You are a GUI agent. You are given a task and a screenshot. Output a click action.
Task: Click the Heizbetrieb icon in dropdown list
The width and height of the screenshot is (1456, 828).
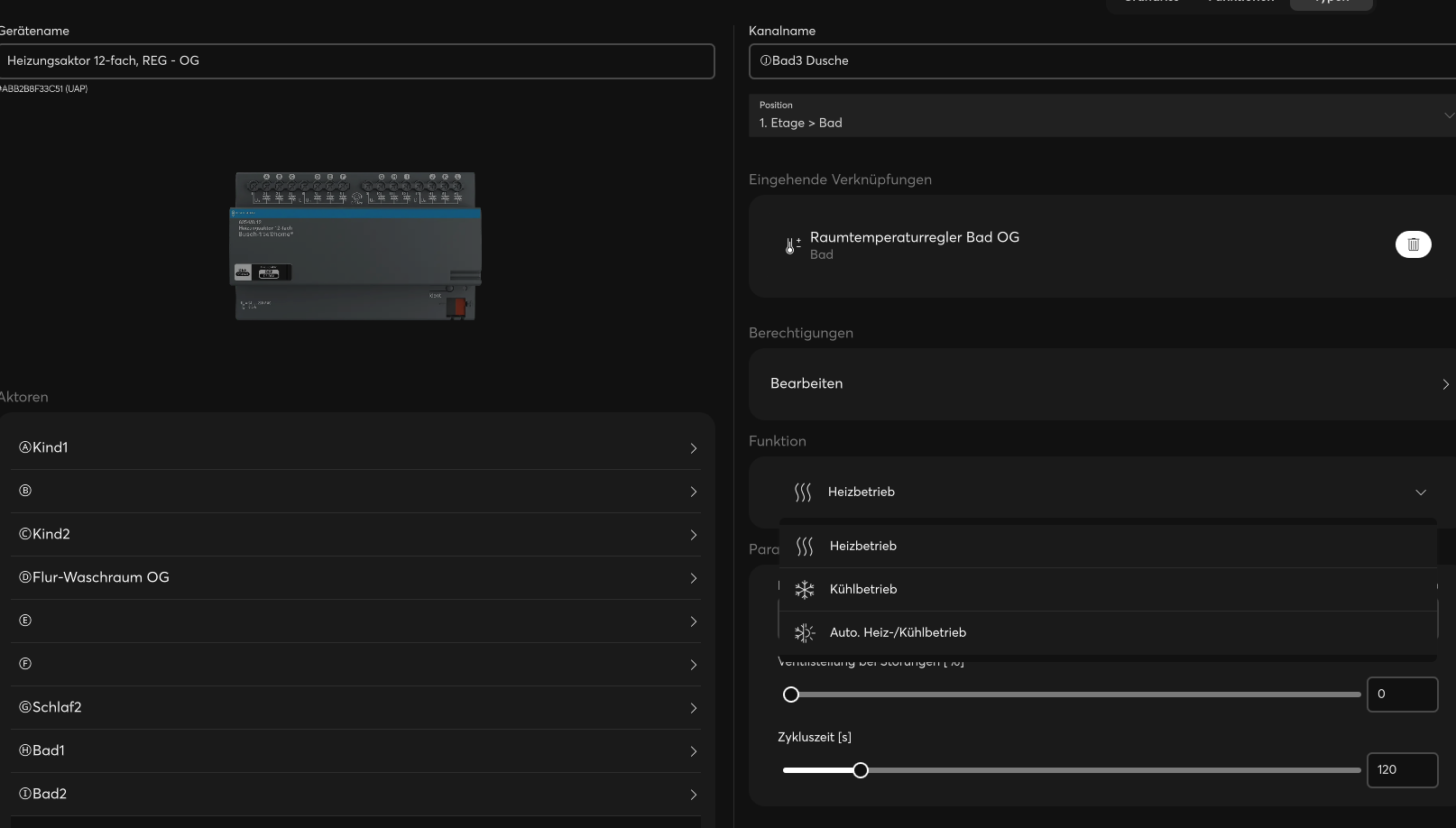(x=804, y=547)
